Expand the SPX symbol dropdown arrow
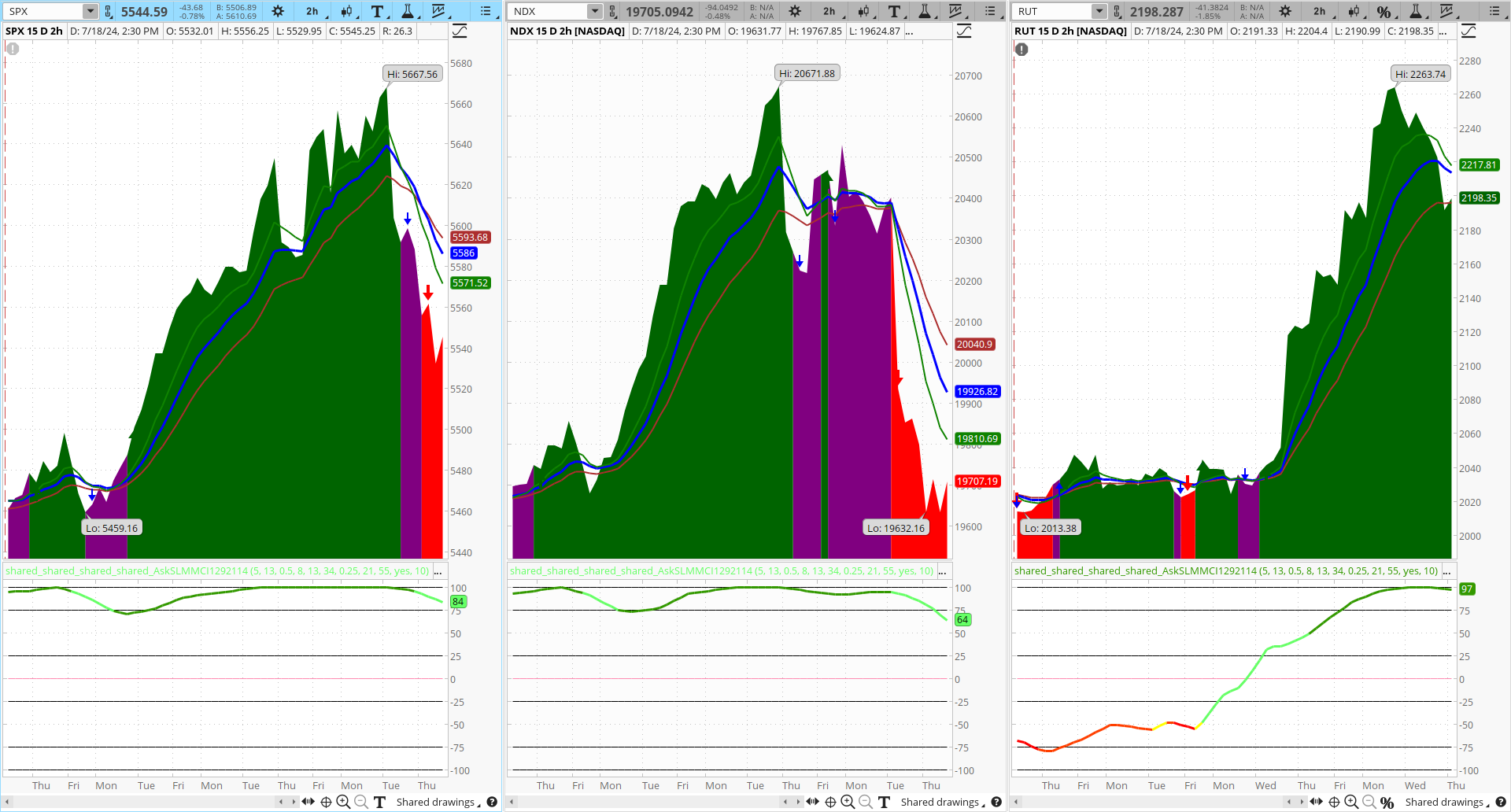 pyautogui.click(x=91, y=11)
